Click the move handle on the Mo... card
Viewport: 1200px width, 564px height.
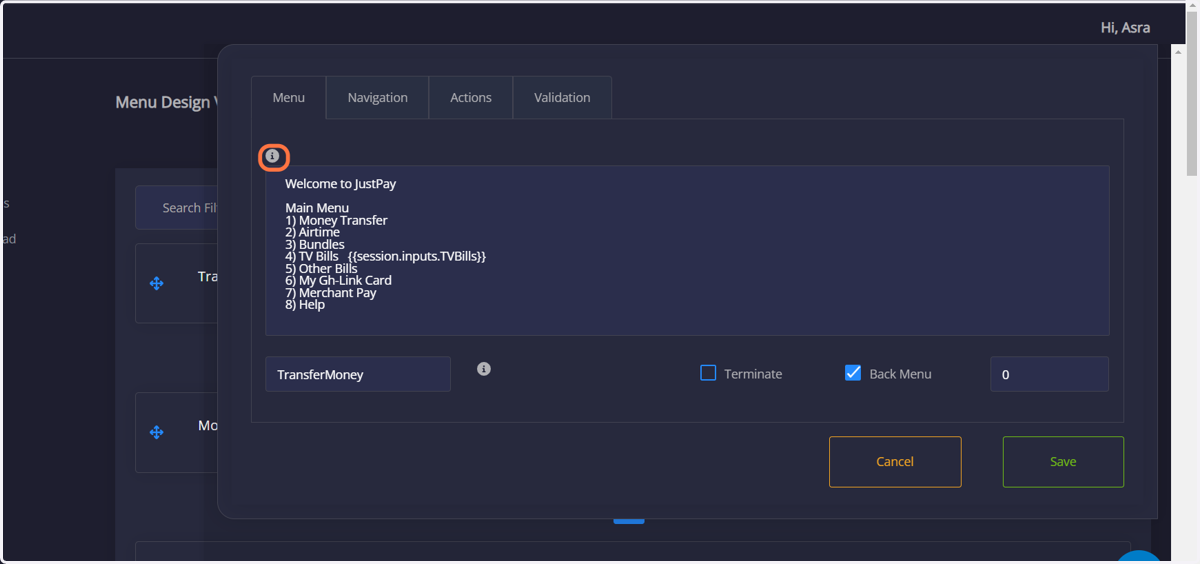157,433
